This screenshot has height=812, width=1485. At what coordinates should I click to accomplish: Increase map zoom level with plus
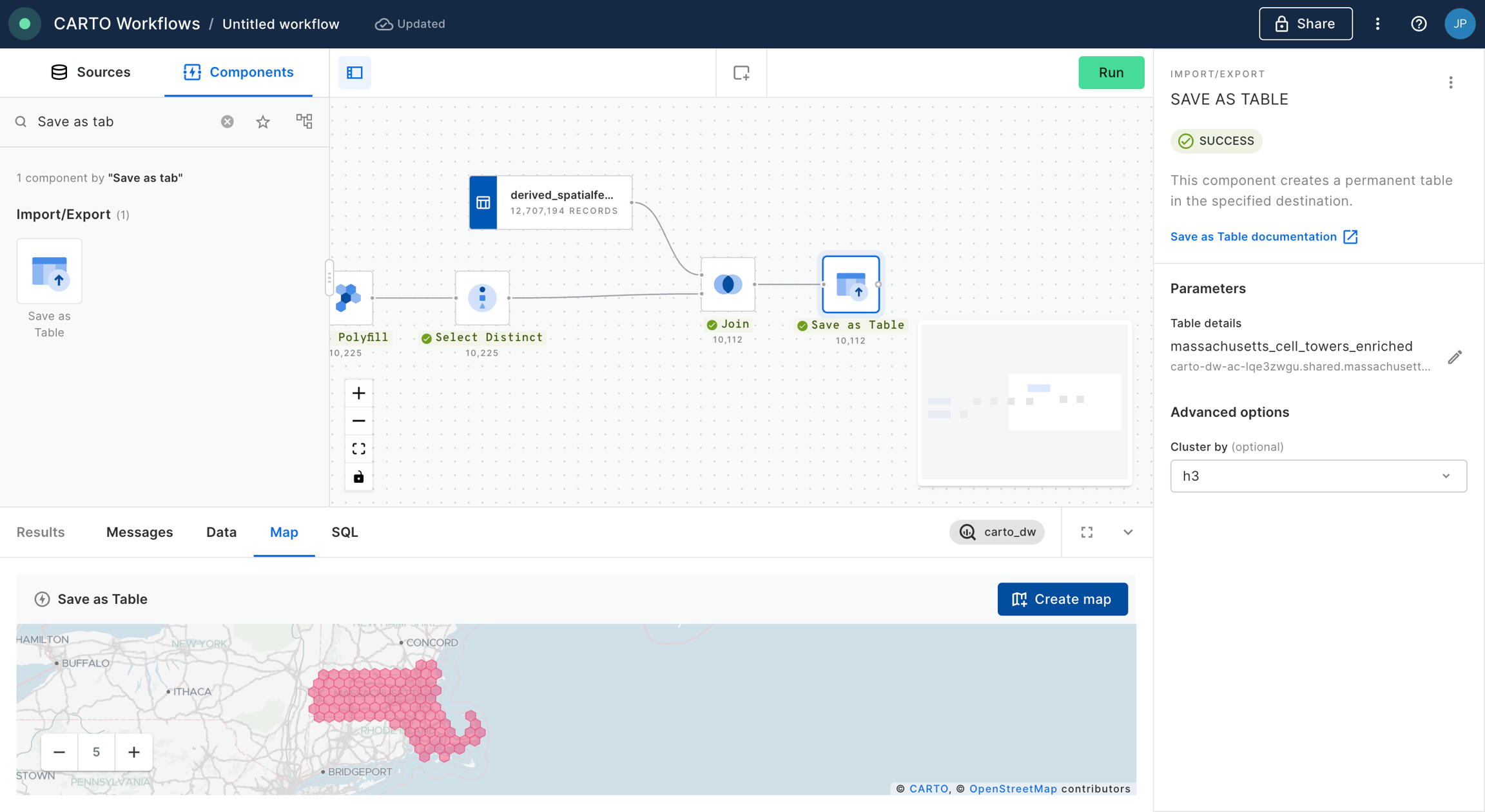[x=133, y=752]
